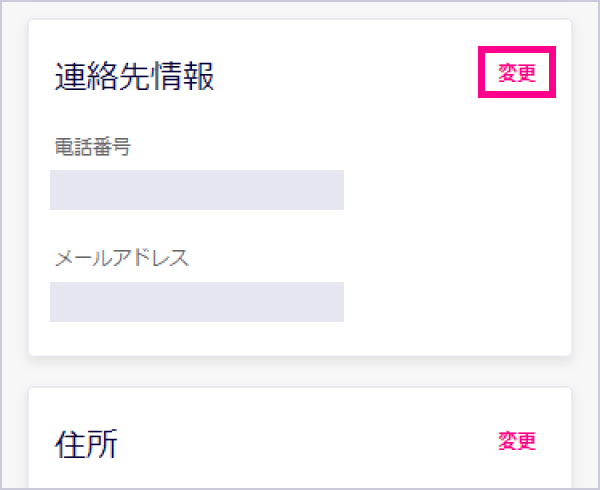Click the 連絡先情報 heading
Image resolution: width=600 pixels, height=490 pixels.
coord(134,77)
